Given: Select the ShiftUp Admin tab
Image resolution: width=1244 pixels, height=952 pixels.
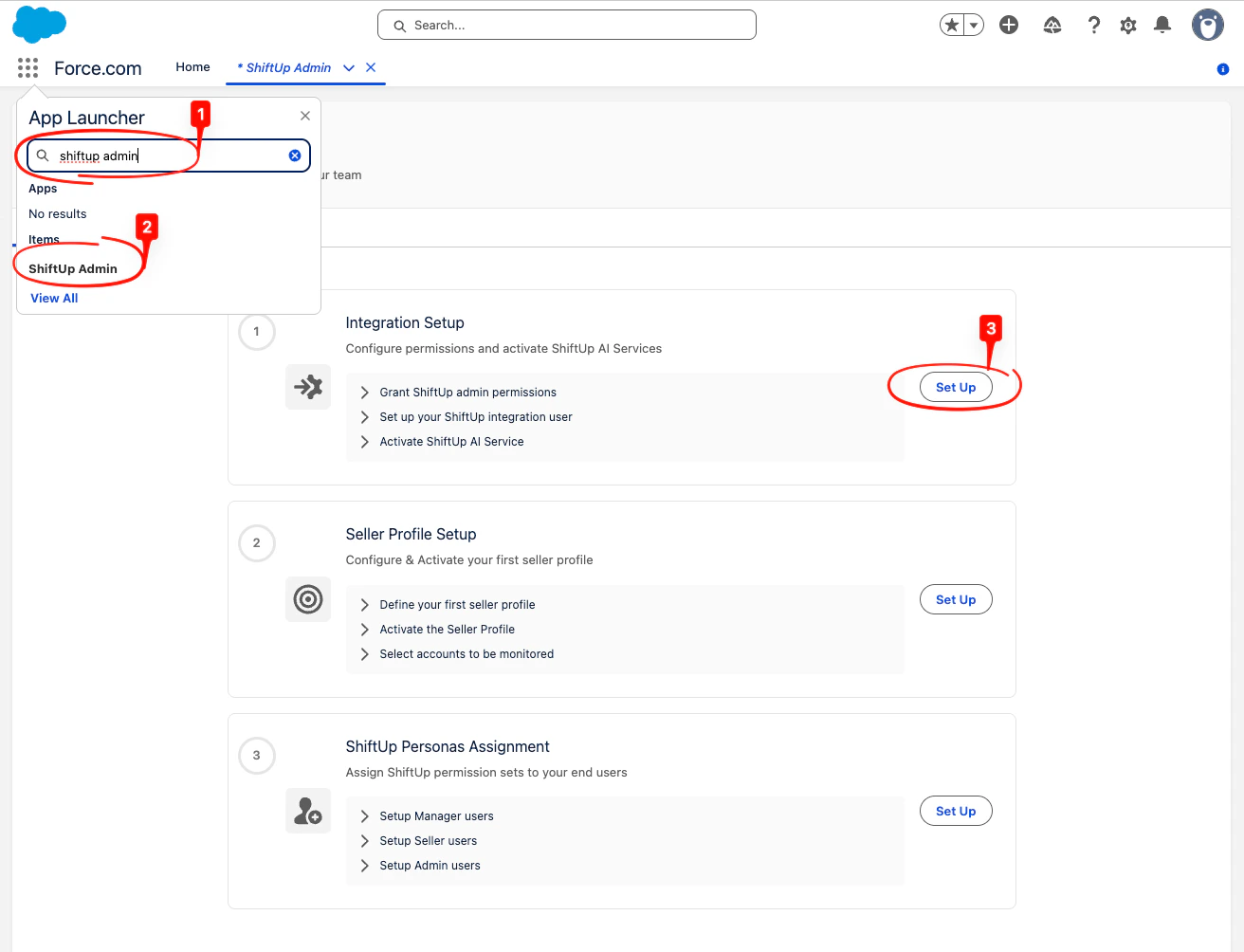Looking at the screenshot, I should pyautogui.click(x=284, y=68).
